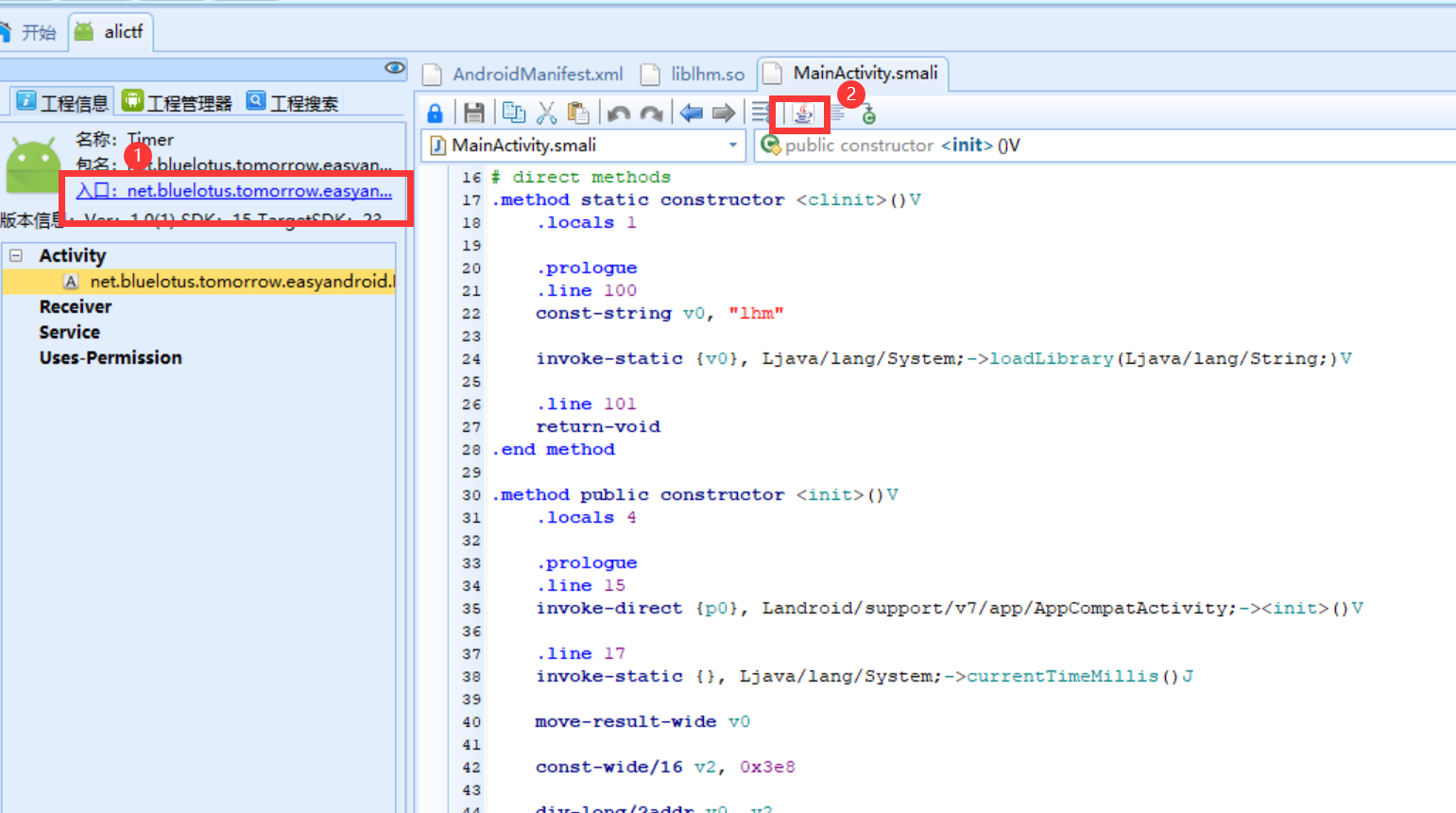This screenshot has width=1456, height=813.
Task: Open the 工程搜索 panel tab
Action: click(x=293, y=102)
